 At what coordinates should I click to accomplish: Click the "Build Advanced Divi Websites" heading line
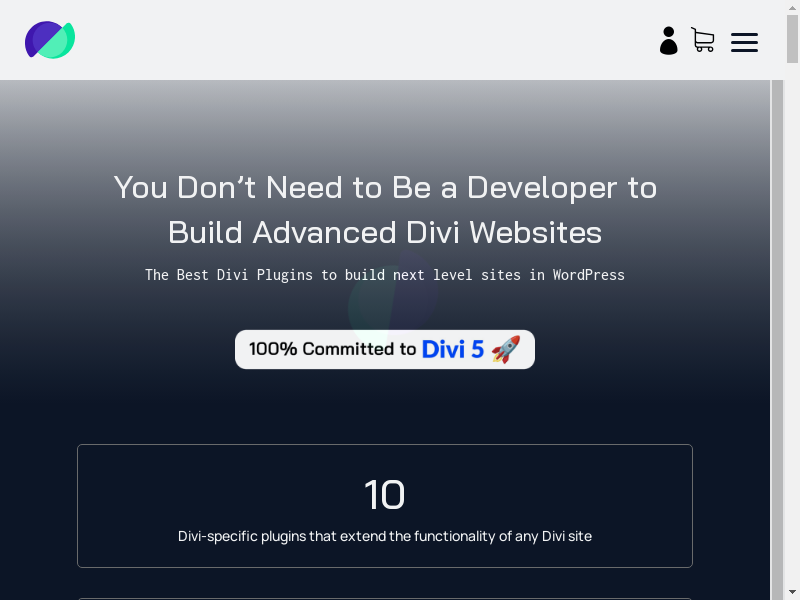pos(385,232)
